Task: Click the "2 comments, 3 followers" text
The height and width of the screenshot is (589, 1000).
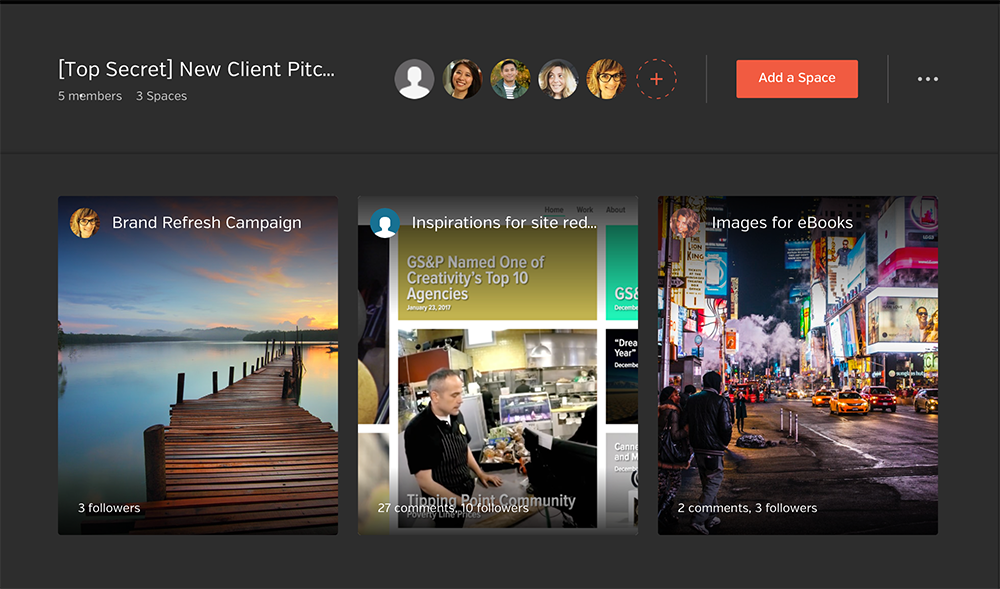Action: (747, 508)
